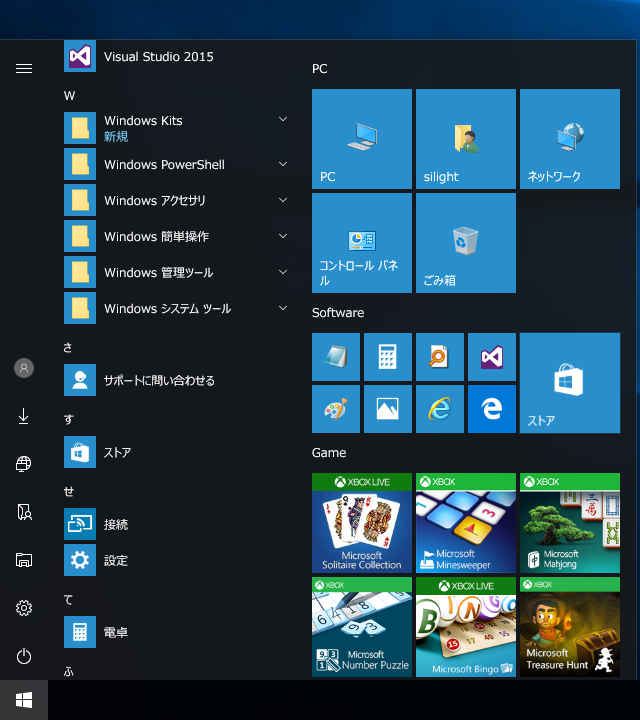Click the せ letter index header

(69, 491)
